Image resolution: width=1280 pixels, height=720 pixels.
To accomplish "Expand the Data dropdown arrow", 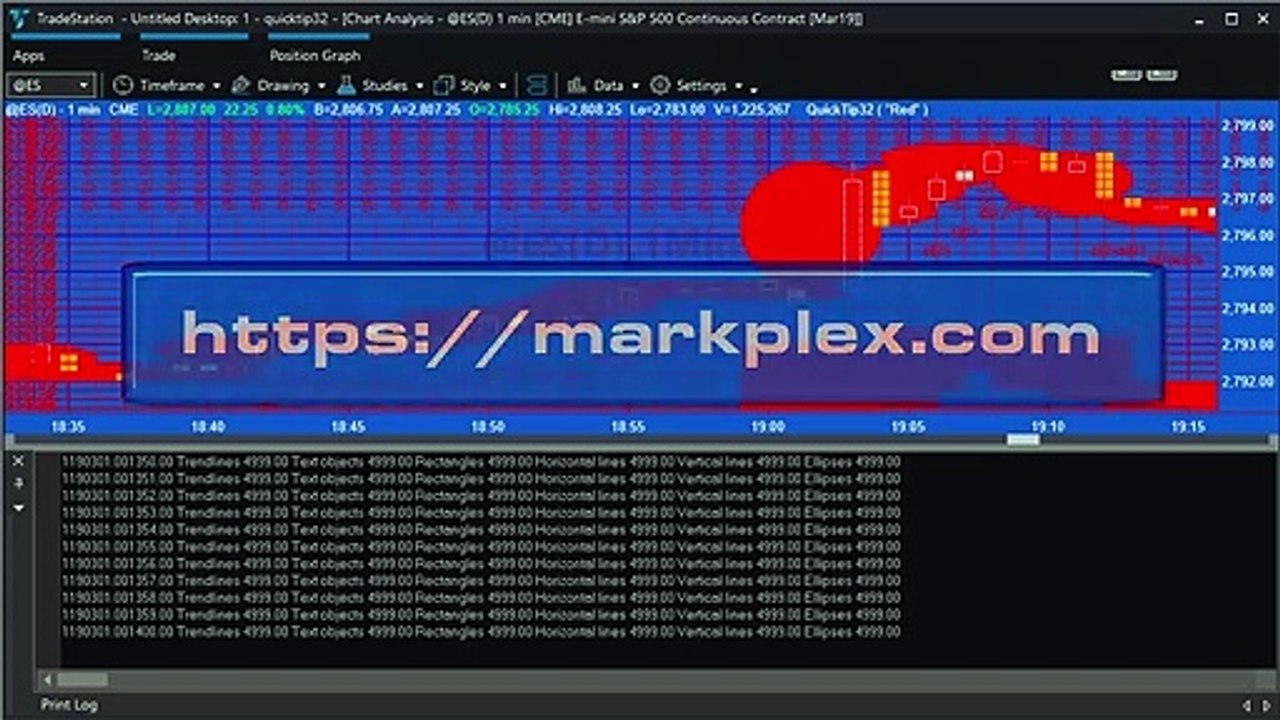I will click(634, 86).
